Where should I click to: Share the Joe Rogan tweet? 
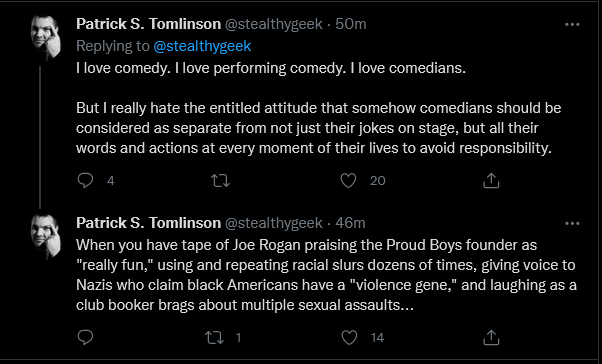(491, 338)
